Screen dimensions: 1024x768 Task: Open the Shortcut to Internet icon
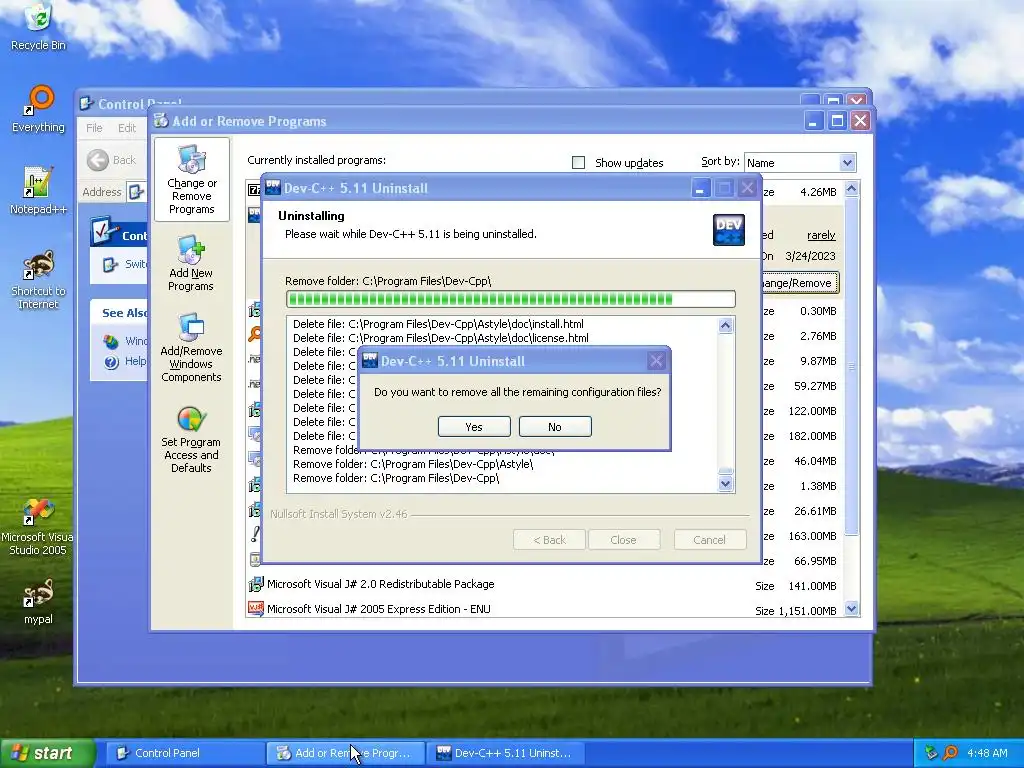tap(38, 280)
